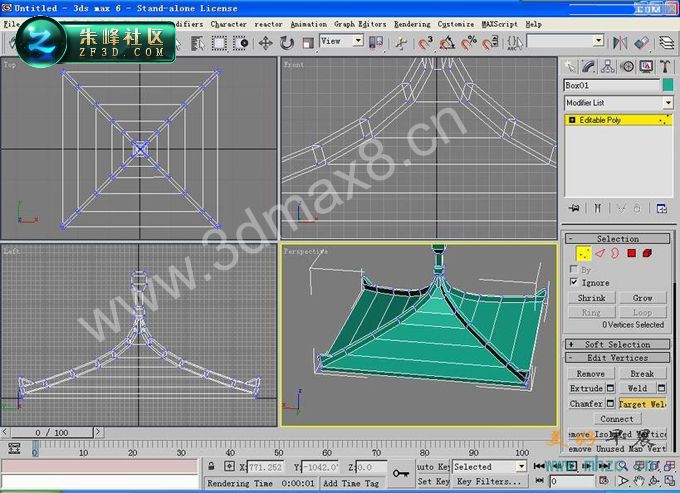This screenshot has width=680, height=493.
Task: Switch to the Modify command panel
Action: pos(589,66)
